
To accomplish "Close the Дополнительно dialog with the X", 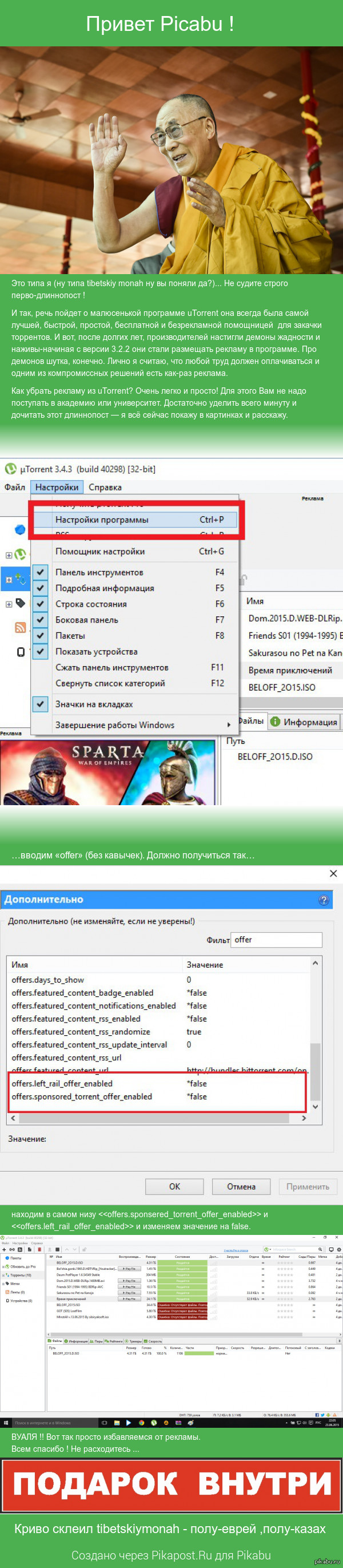I will click(x=333, y=873).
